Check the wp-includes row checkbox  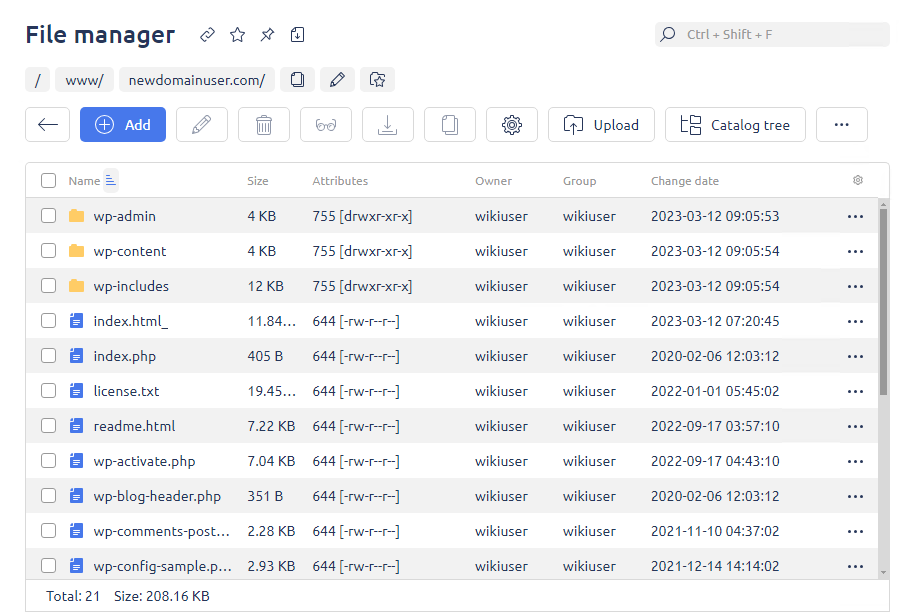point(48,286)
